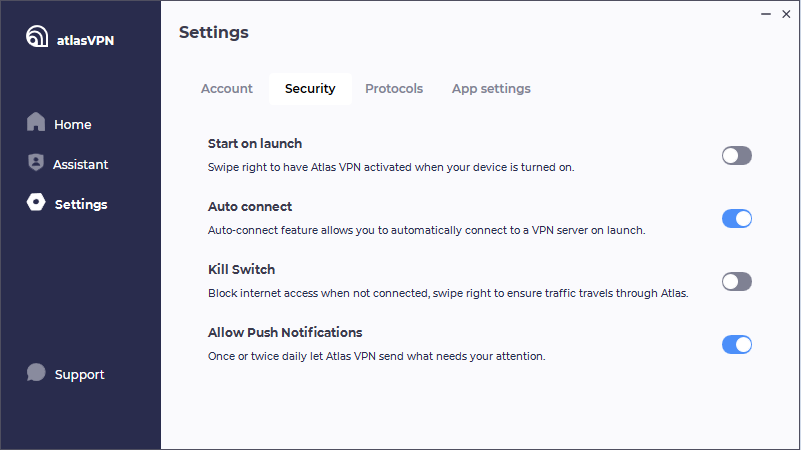Viewport: 801px width, 450px height.
Task: Go to the App settings tab
Action: click(491, 89)
